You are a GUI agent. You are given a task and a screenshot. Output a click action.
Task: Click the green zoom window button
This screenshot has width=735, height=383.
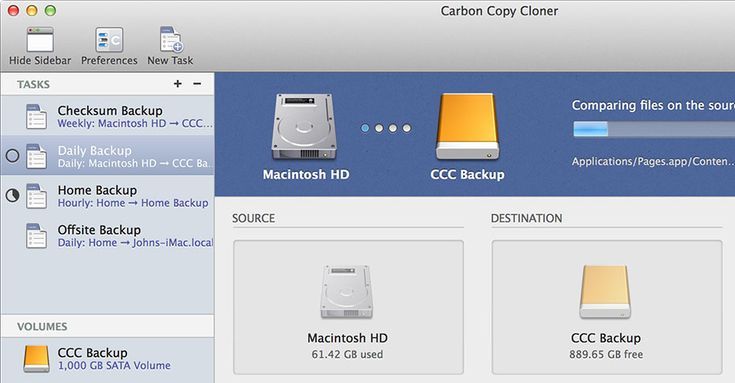[50, 10]
